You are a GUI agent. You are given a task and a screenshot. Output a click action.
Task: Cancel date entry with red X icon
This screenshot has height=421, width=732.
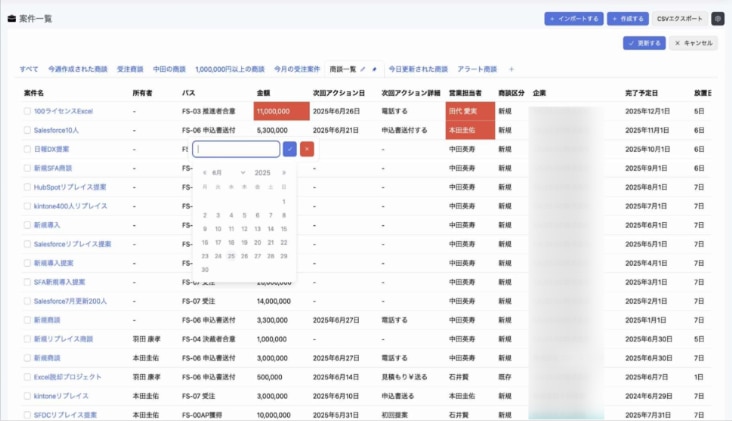307,149
